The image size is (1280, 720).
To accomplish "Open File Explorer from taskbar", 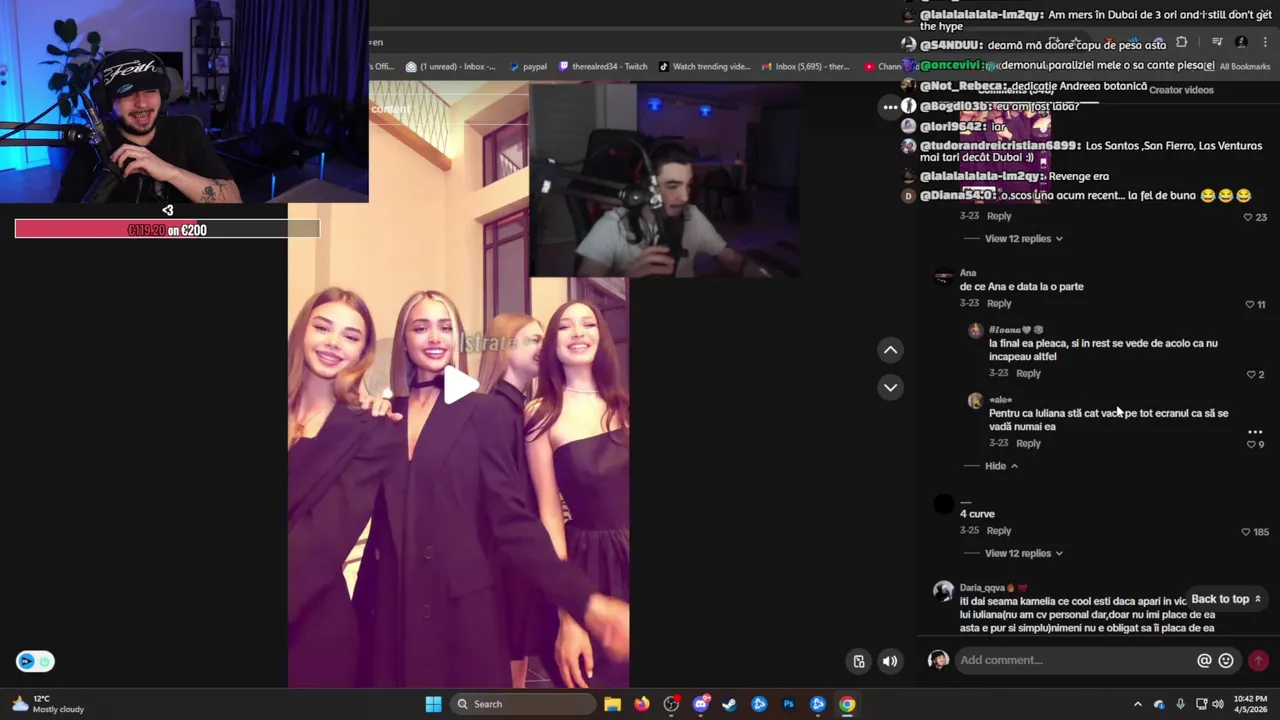I will pyautogui.click(x=612, y=704).
